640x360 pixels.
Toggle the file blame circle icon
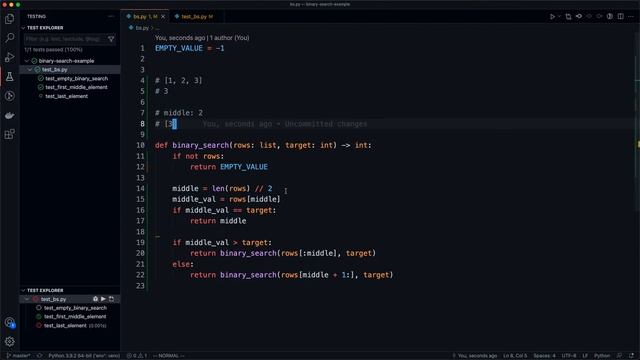pyautogui.click(x=610, y=16)
